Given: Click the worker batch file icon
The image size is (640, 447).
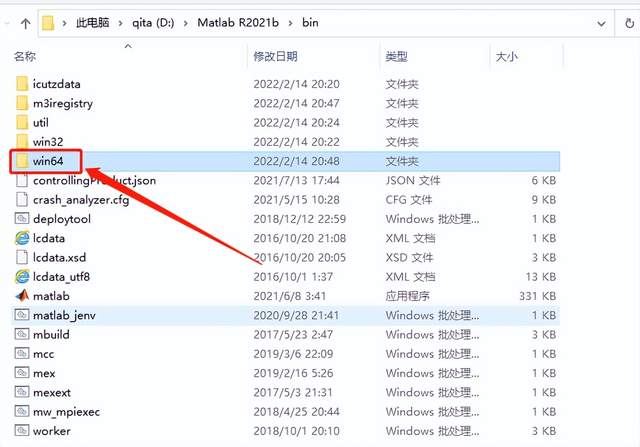Looking at the screenshot, I should click(x=22, y=431).
